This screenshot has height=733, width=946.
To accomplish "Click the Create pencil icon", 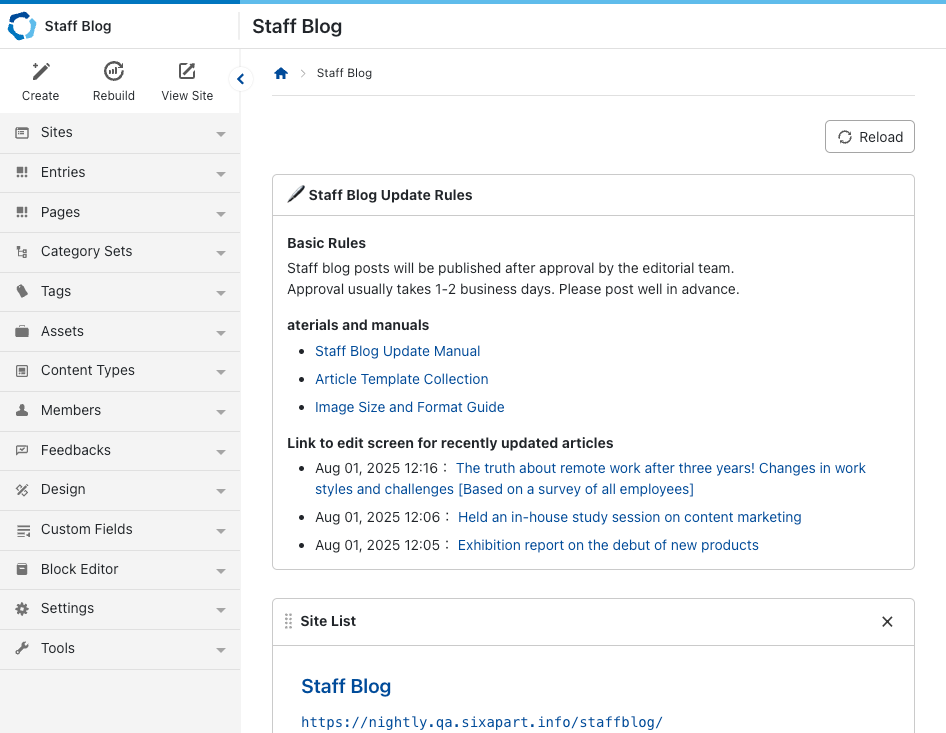I will 40,71.
